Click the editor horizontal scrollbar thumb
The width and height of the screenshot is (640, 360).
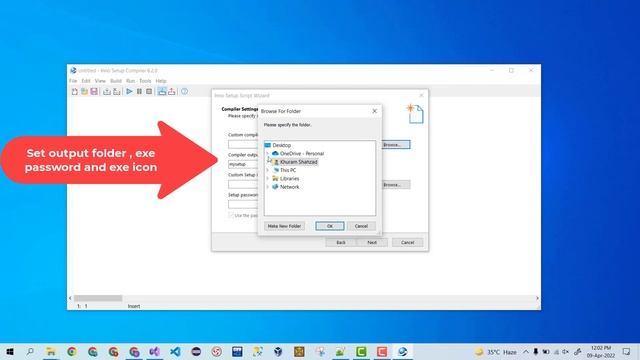98,298
